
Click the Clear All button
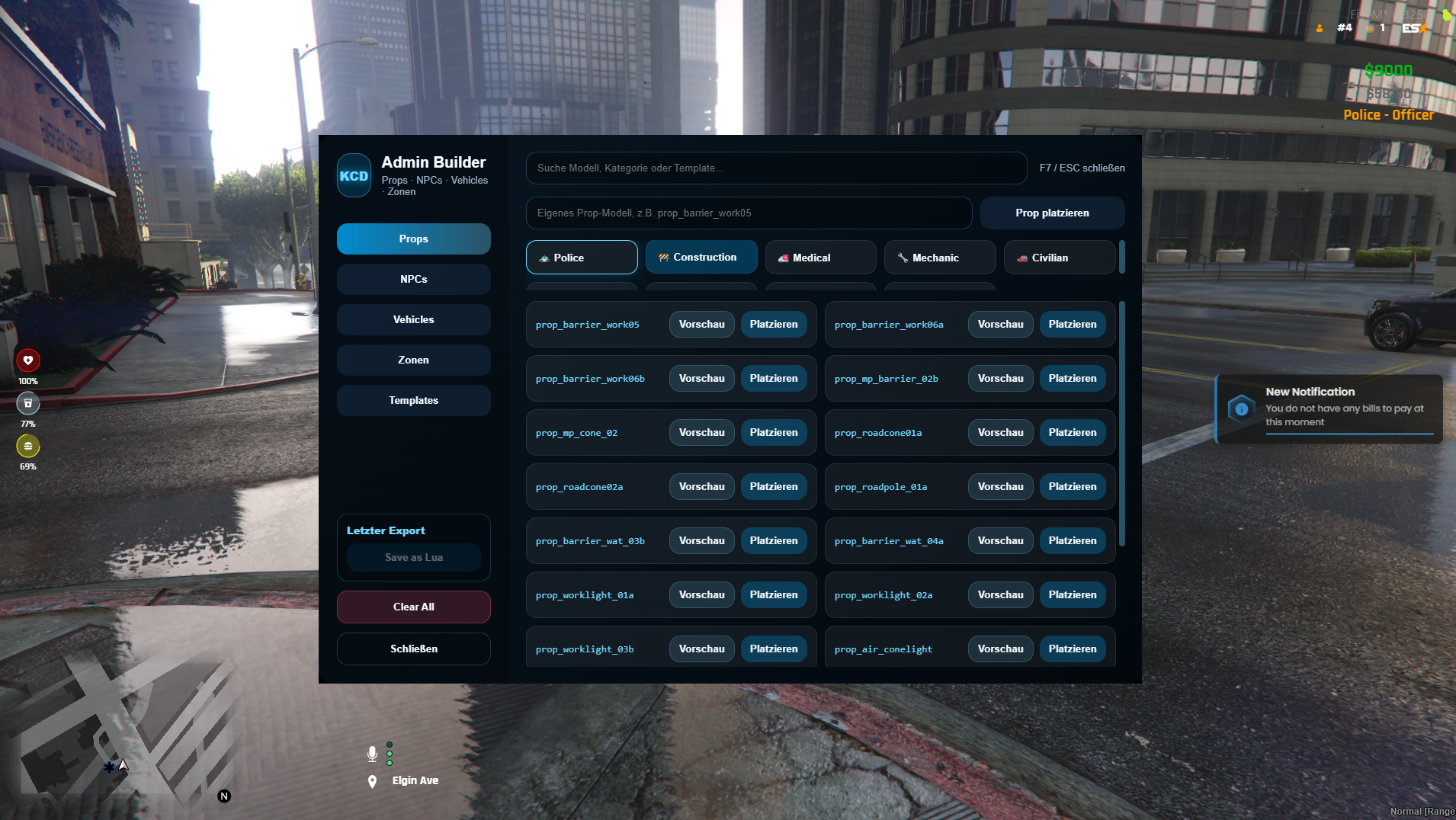pyautogui.click(x=414, y=607)
